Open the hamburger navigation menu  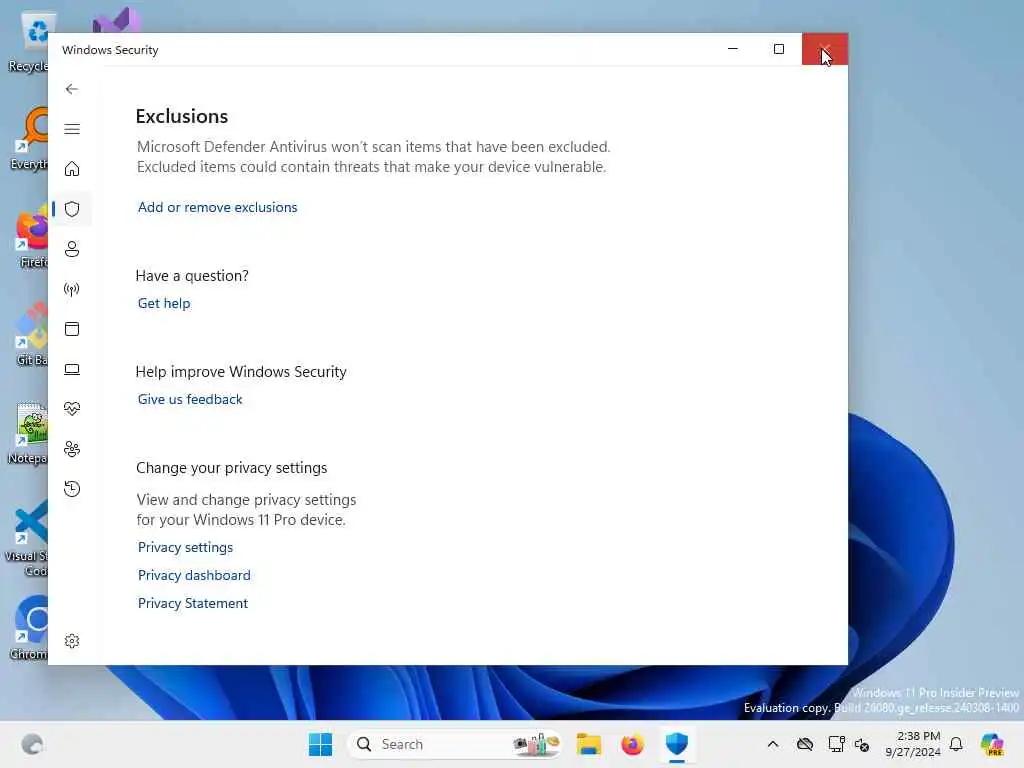coord(72,129)
